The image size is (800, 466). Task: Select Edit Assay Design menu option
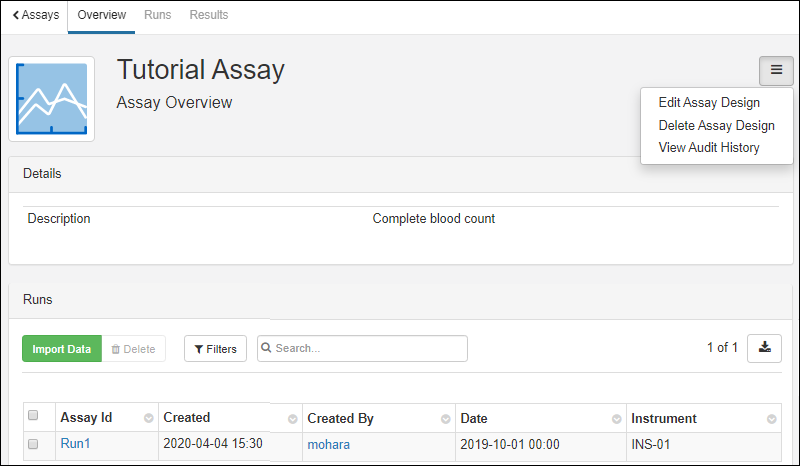click(709, 103)
